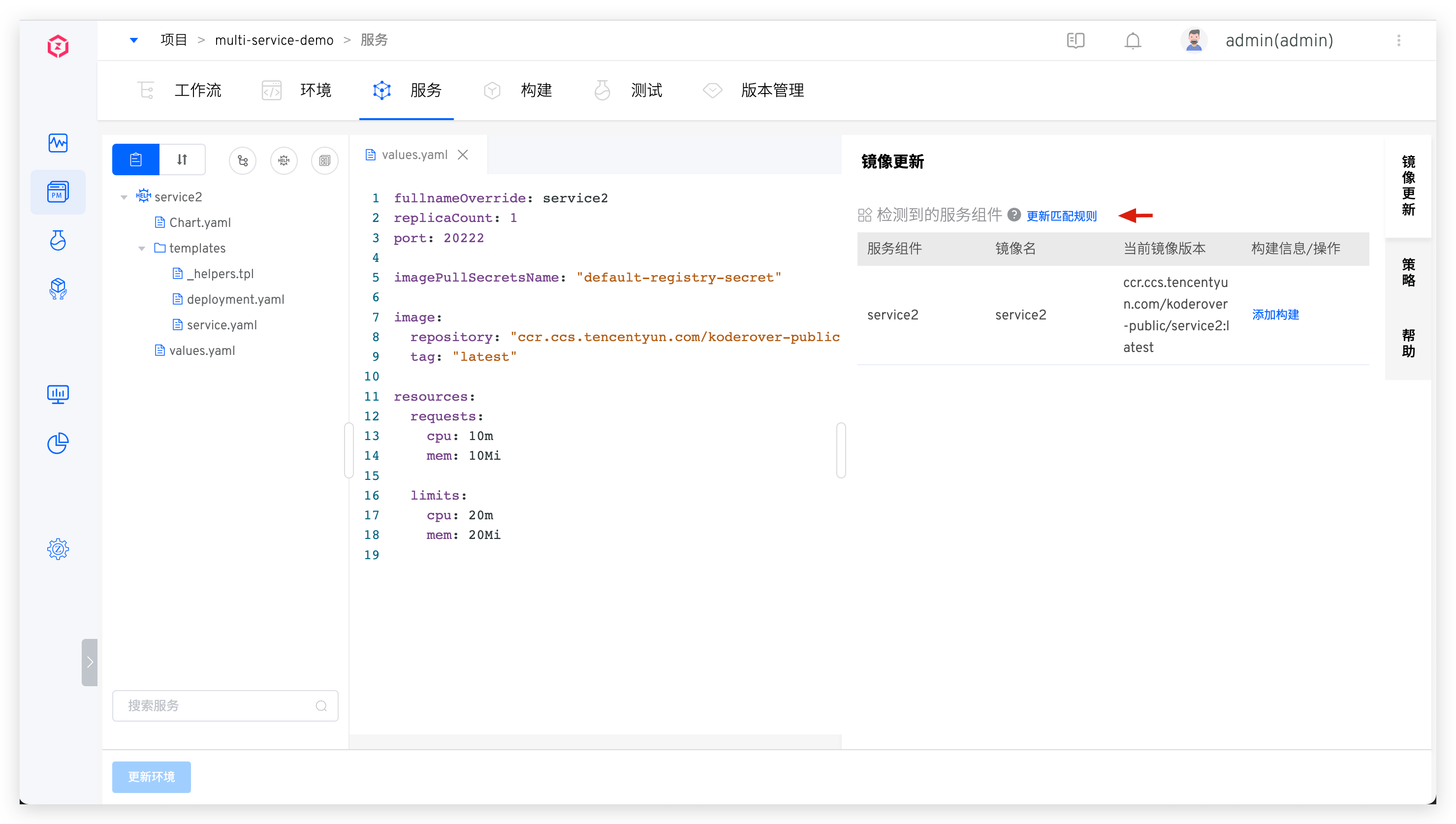Open the project dropdown arrow in breadcrumb
1456x824 pixels.
tap(133, 40)
